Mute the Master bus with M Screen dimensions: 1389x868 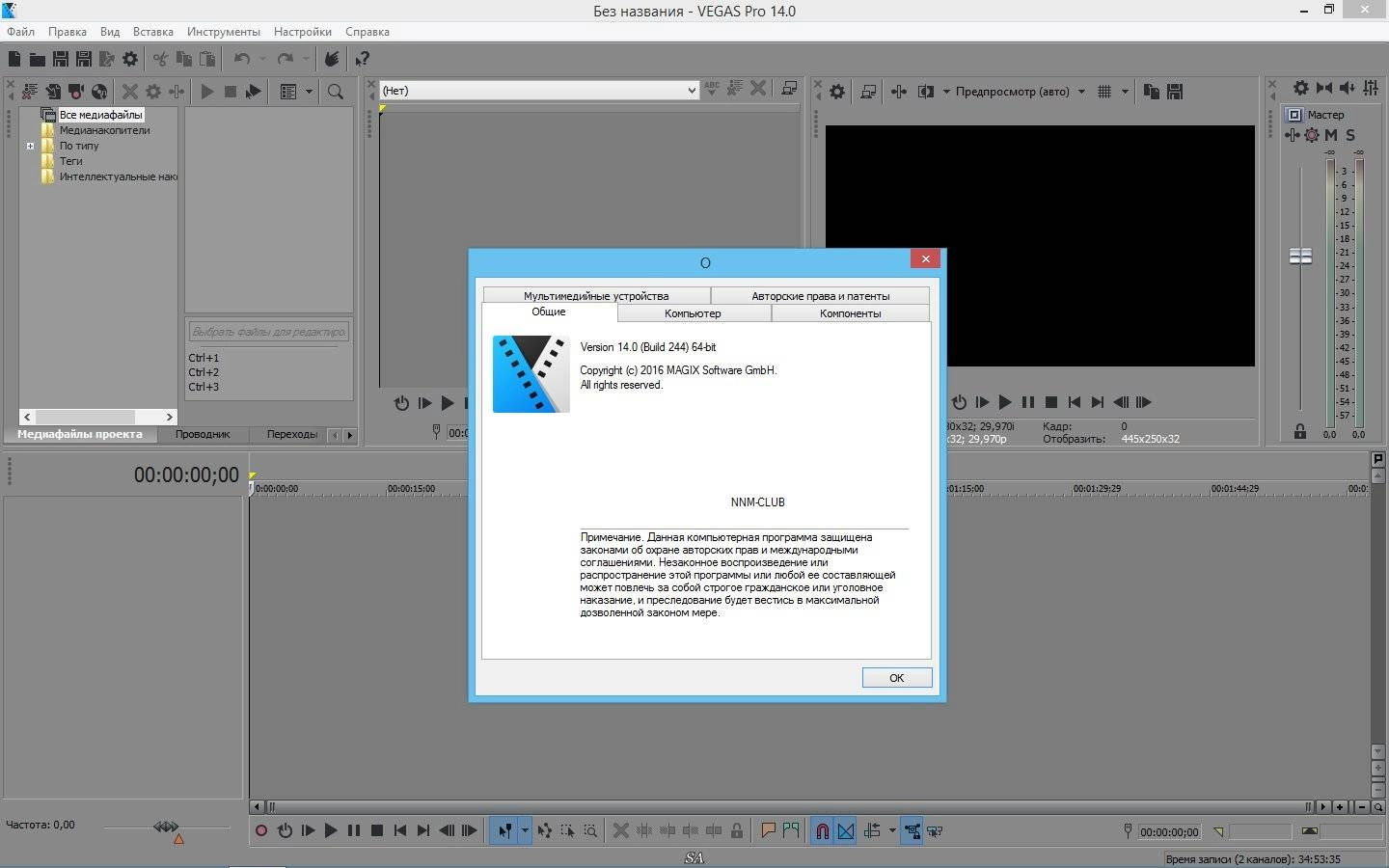[1331, 135]
